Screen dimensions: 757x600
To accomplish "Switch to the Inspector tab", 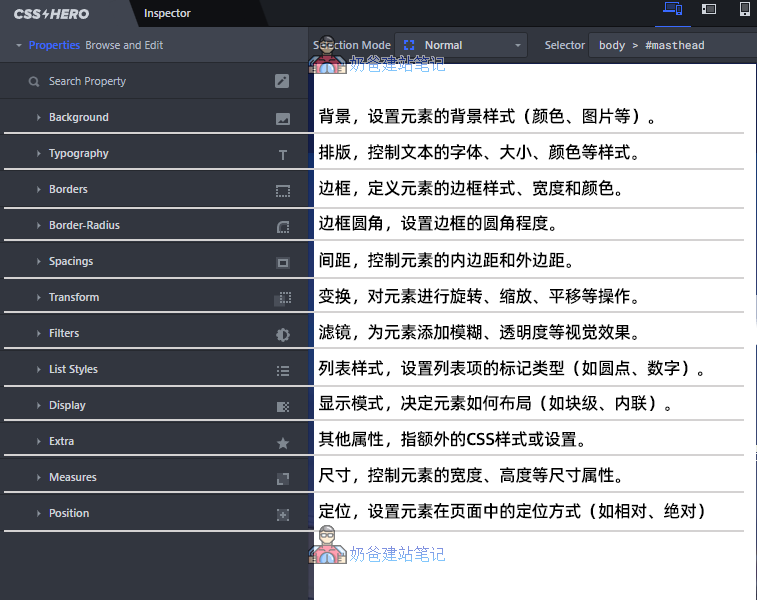I will point(167,13).
